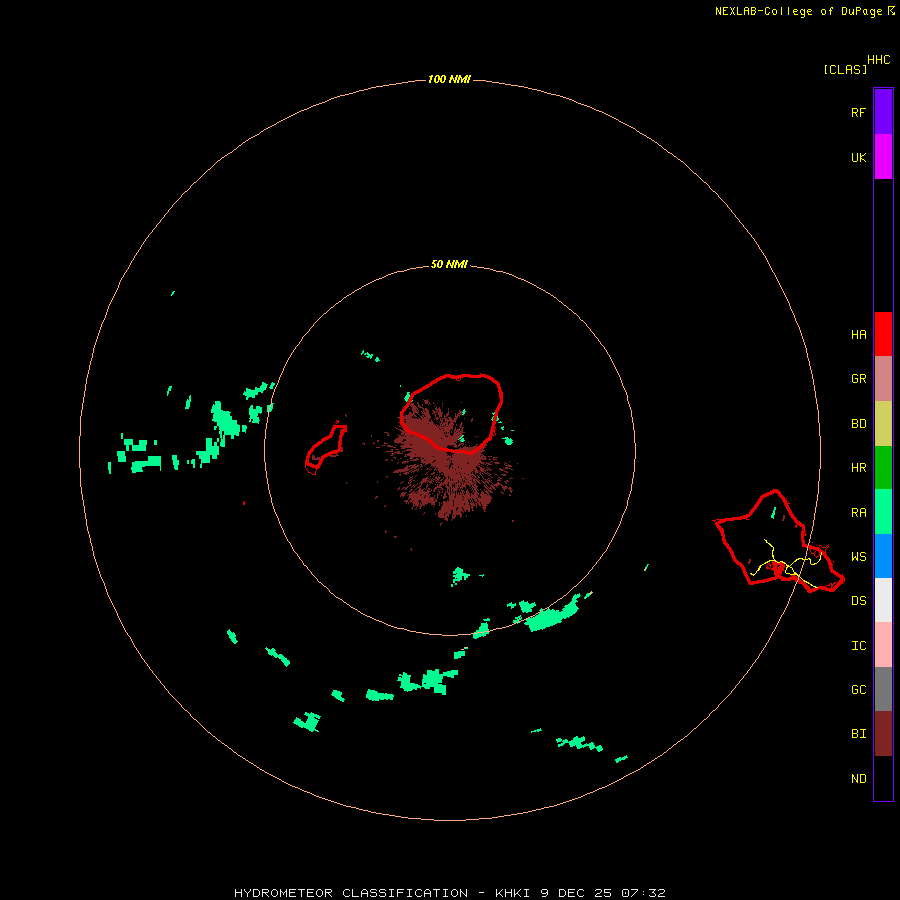Click the KHKI station identifier
The height and width of the screenshot is (900, 900).
[514, 893]
